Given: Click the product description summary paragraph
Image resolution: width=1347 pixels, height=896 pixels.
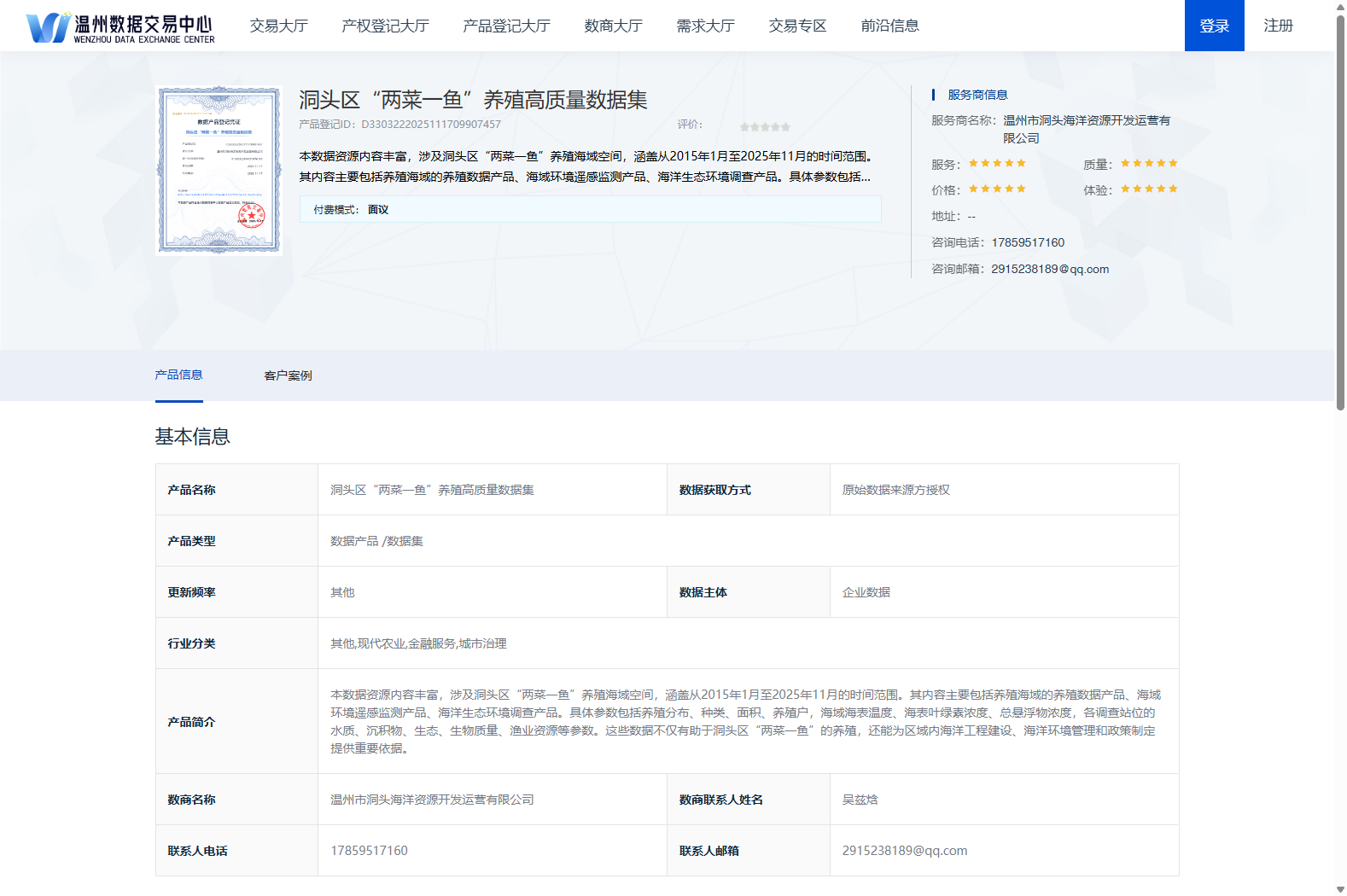Looking at the screenshot, I should pyautogui.click(x=586, y=166).
